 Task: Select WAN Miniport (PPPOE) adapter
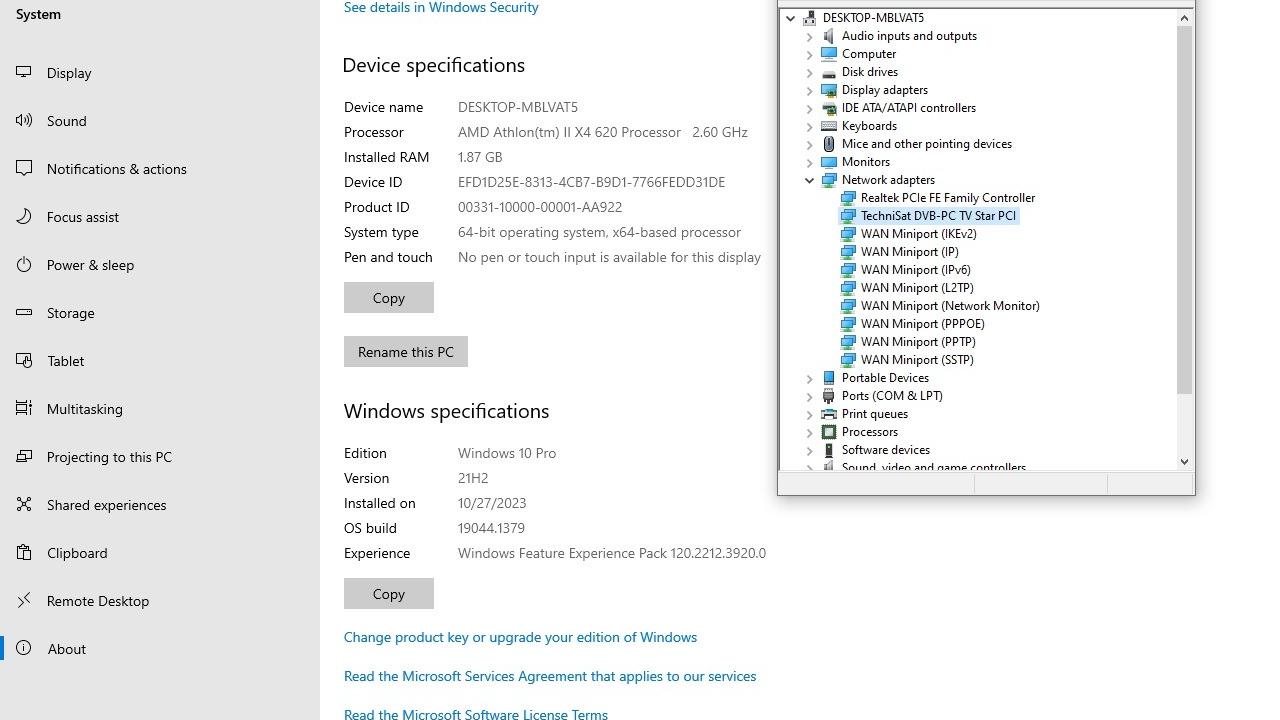tap(922, 324)
